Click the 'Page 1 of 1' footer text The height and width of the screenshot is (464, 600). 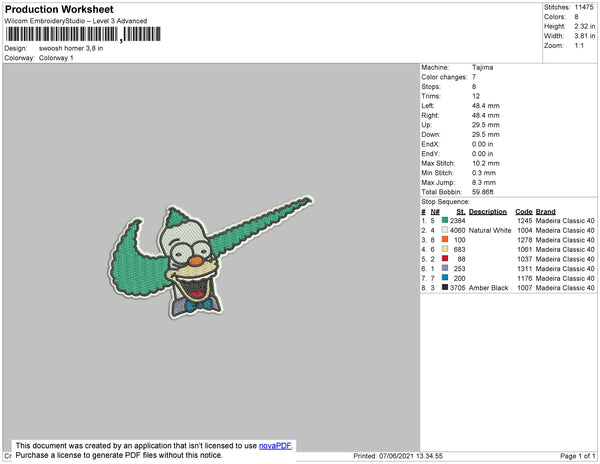(578, 456)
